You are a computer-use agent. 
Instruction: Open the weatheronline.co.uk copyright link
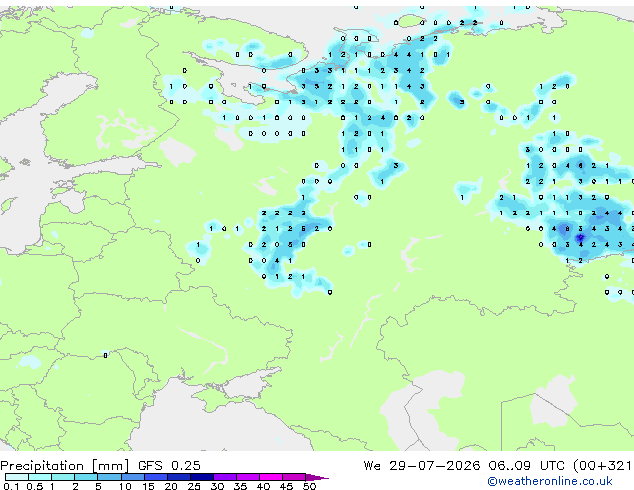click(x=550, y=481)
